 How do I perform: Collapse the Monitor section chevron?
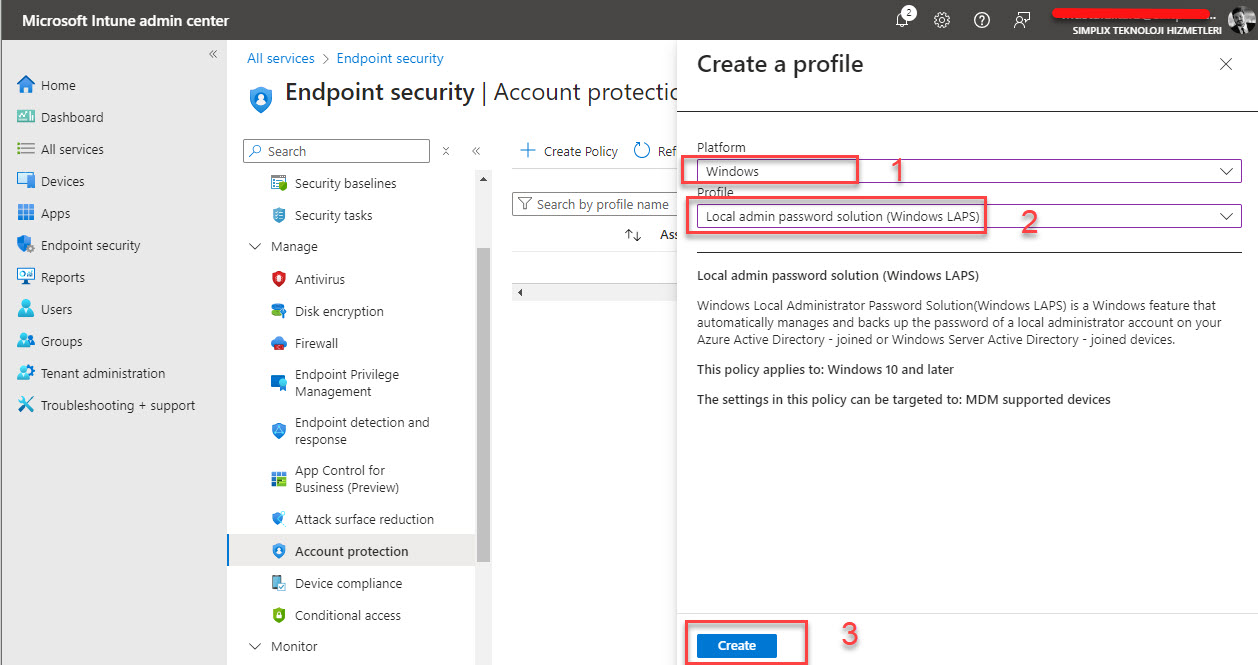(253, 647)
